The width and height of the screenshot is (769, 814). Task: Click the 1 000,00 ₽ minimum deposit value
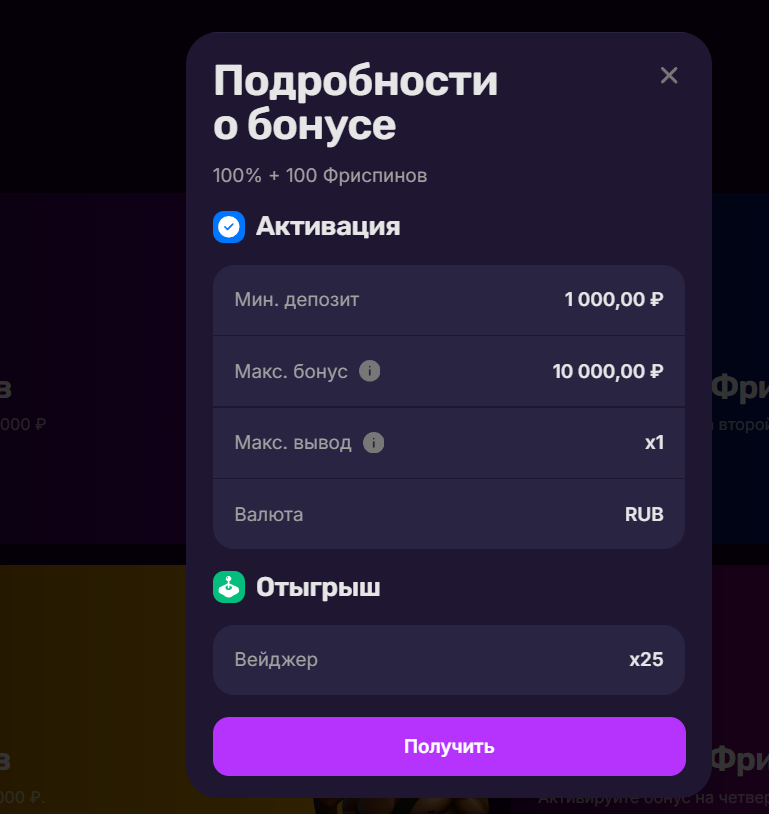(x=614, y=299)
